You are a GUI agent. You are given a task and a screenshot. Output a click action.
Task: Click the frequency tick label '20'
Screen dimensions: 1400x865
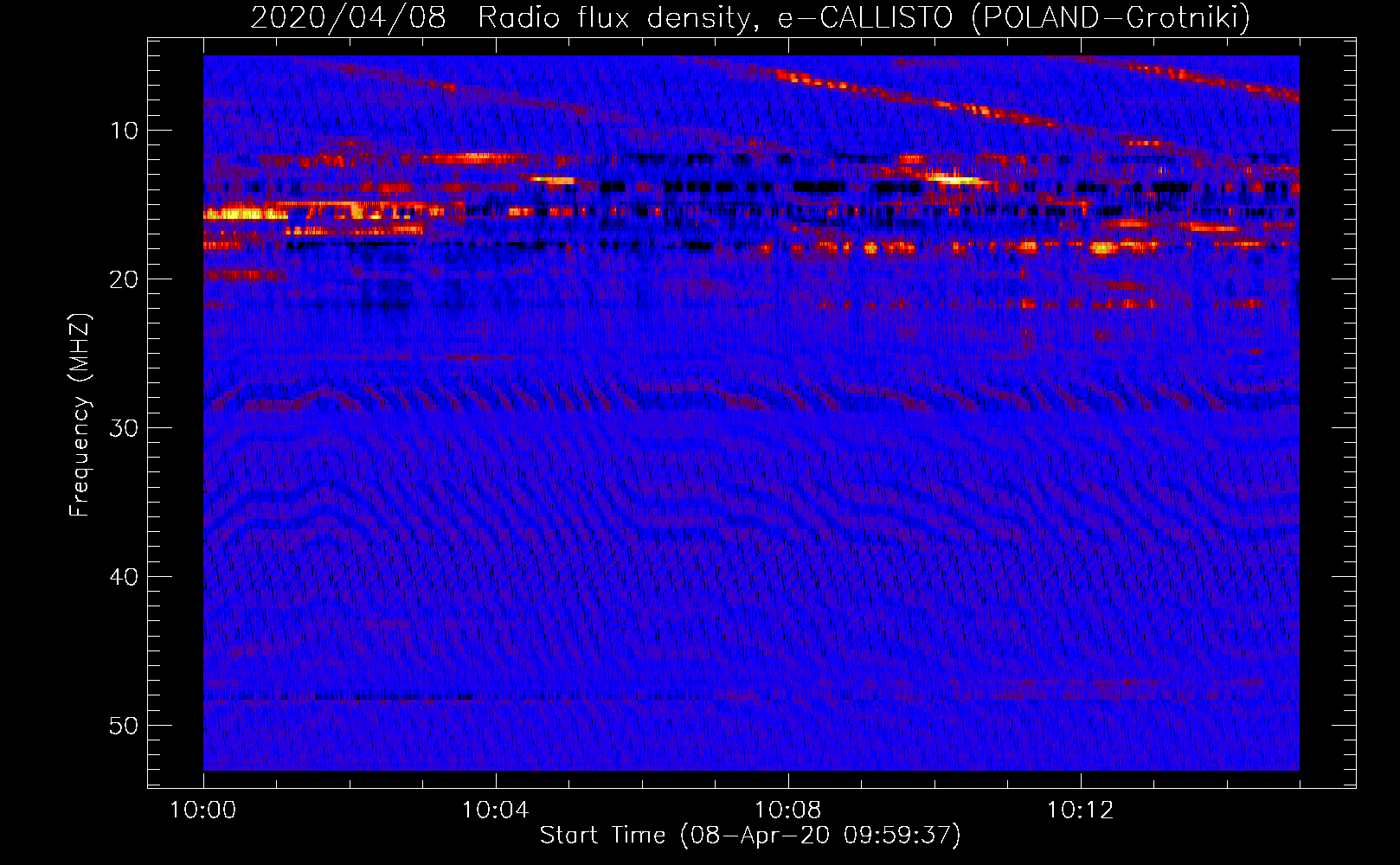[125, 279]
